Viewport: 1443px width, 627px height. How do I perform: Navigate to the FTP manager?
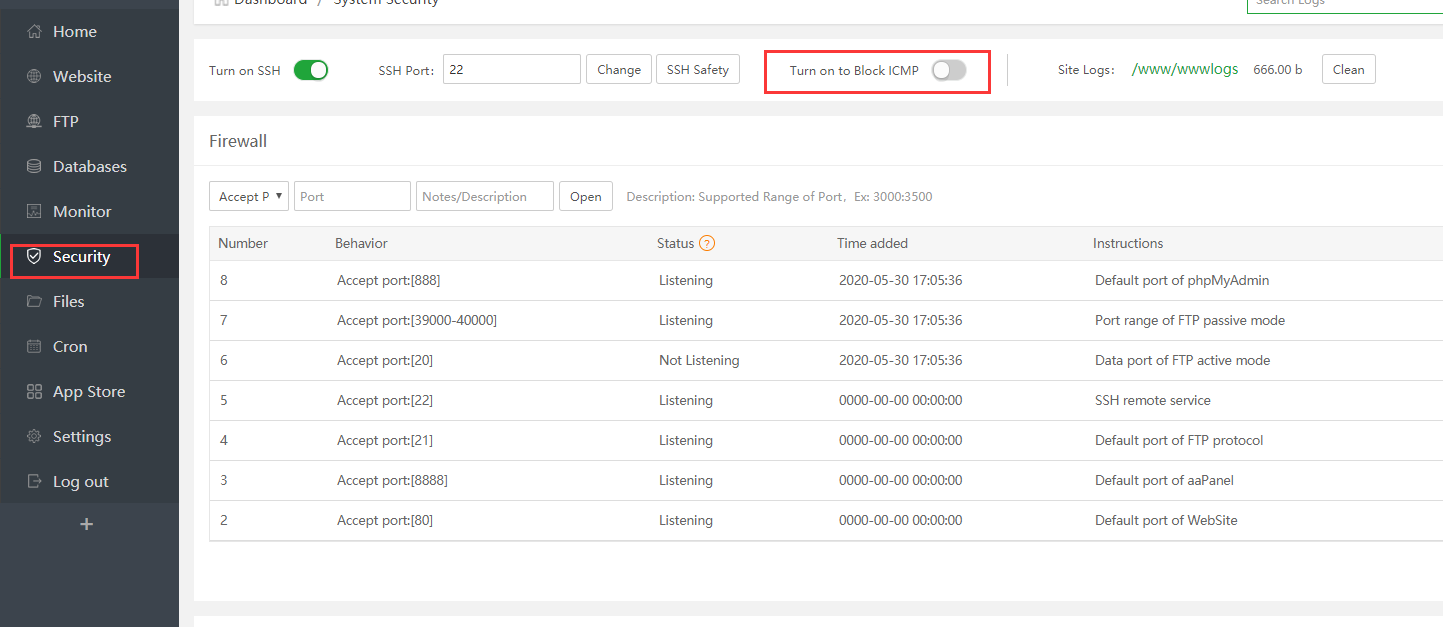[x=67, y=121]
